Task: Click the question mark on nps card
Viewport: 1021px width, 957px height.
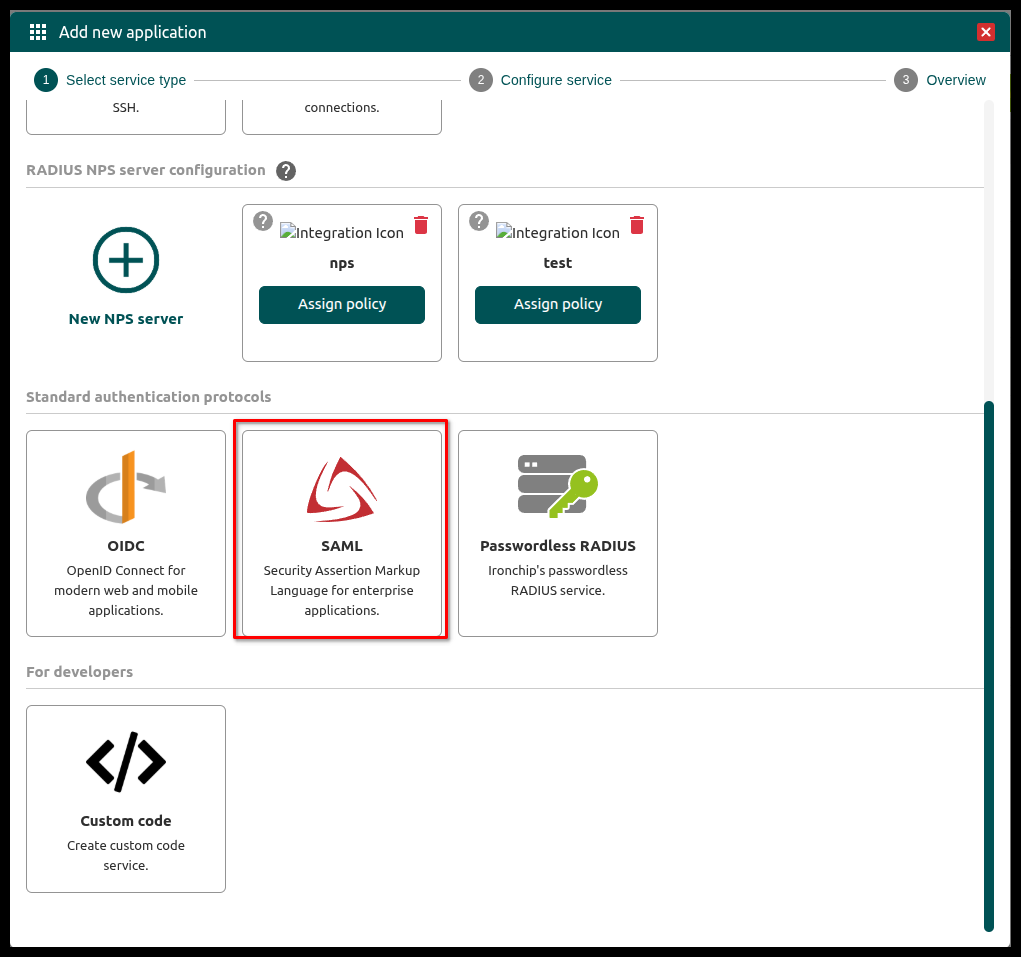Action: click(263, 221)
